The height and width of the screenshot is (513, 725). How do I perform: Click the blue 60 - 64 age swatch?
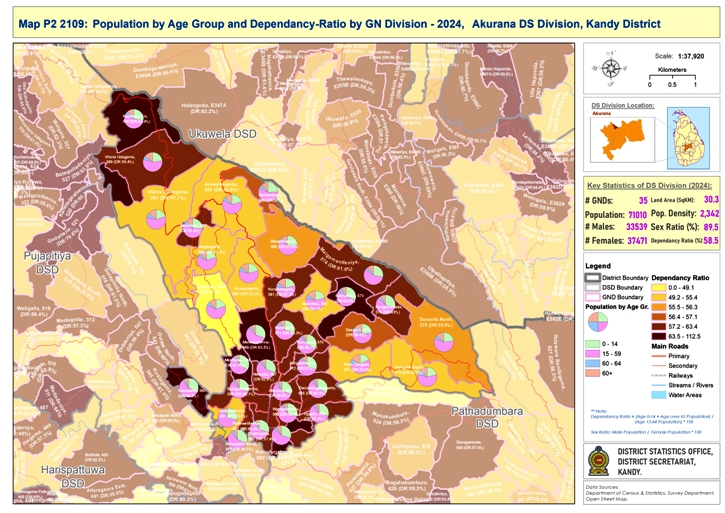click(593, 363)
